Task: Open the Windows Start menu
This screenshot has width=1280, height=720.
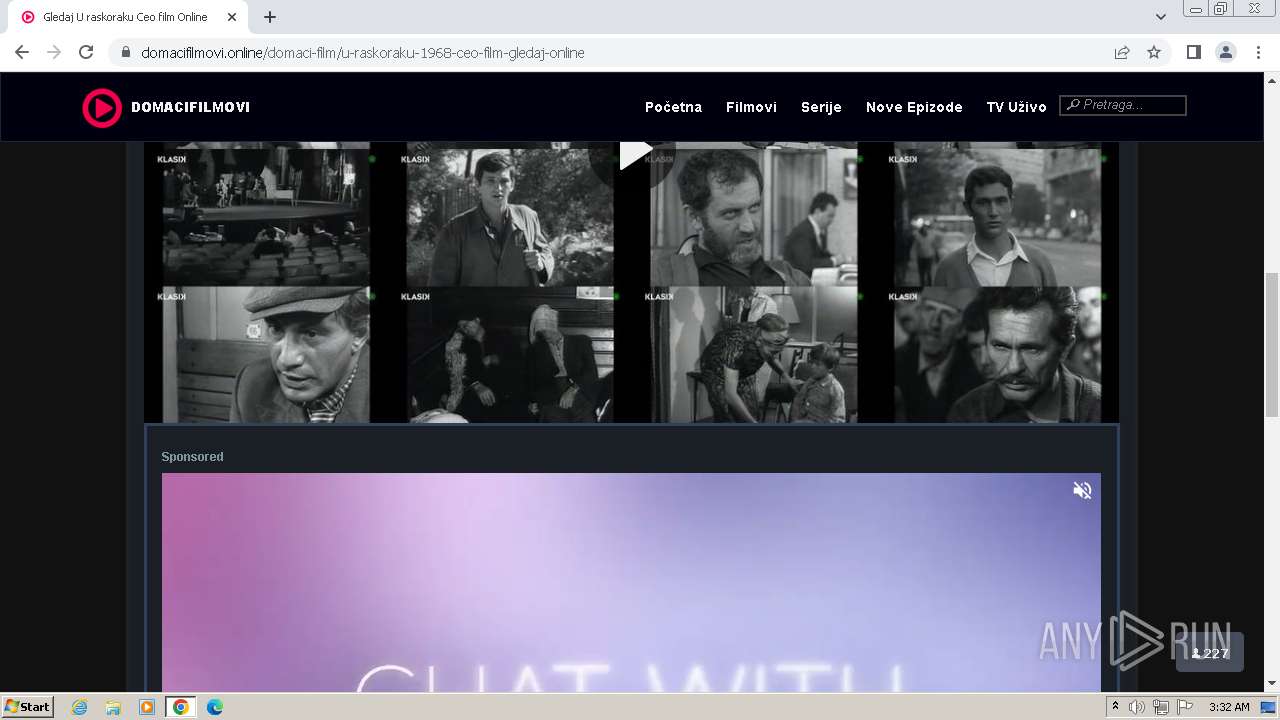Action: (x=27, y=706)
